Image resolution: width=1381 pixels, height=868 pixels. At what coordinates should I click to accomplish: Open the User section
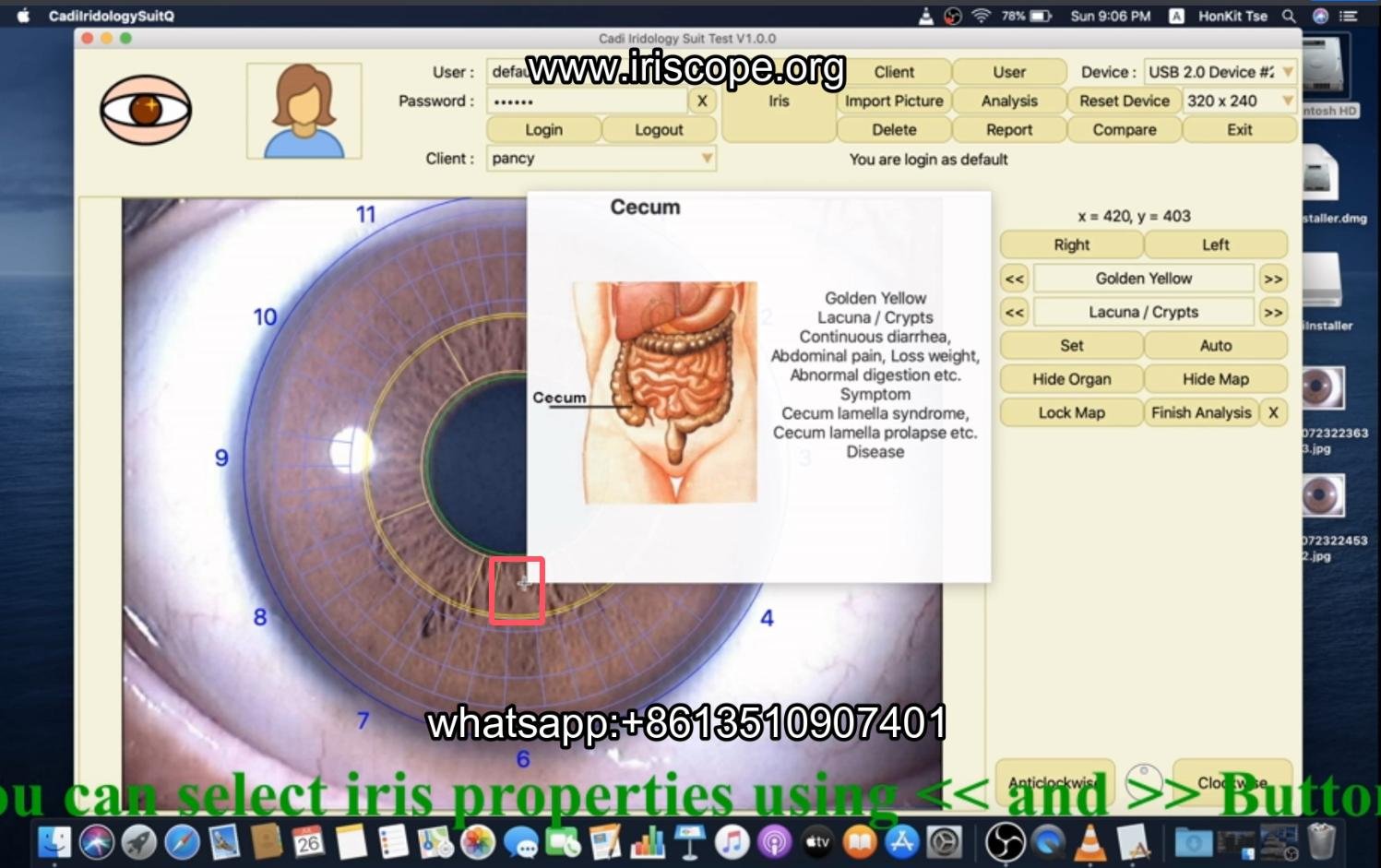click(x=1009, y=72)
